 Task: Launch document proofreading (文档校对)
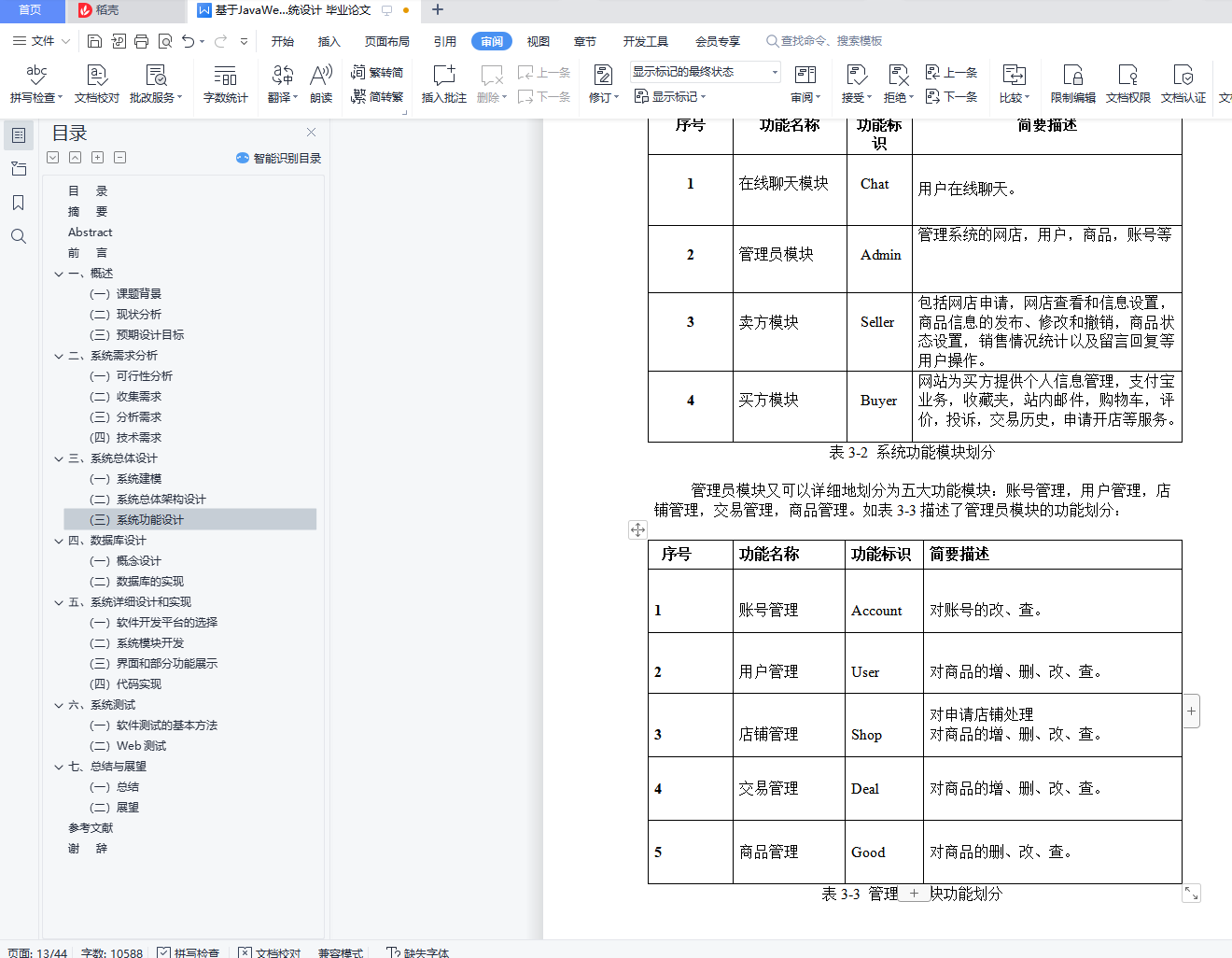click(97, 83)
